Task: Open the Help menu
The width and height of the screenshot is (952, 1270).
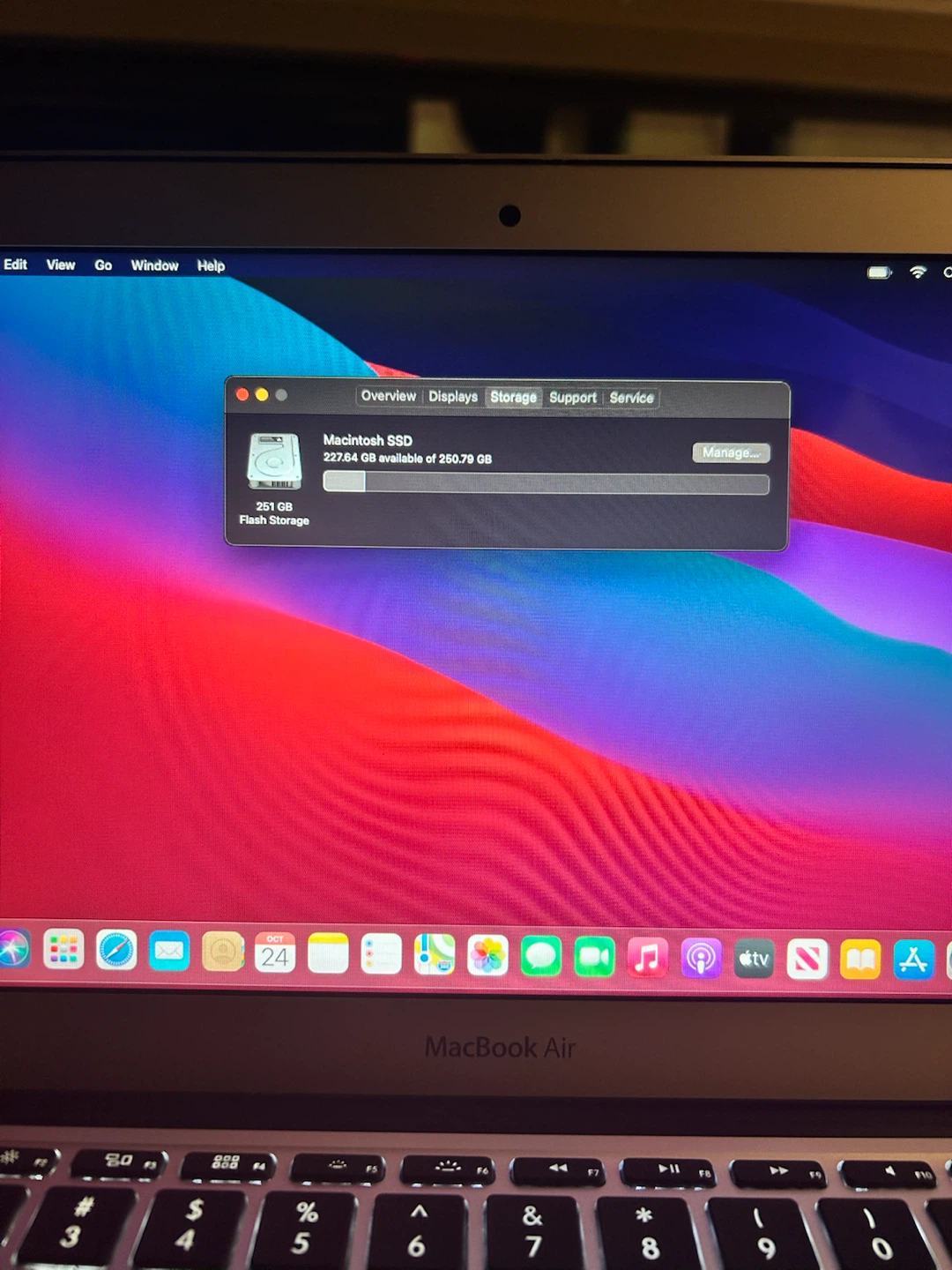Action: tap(211, 265)
